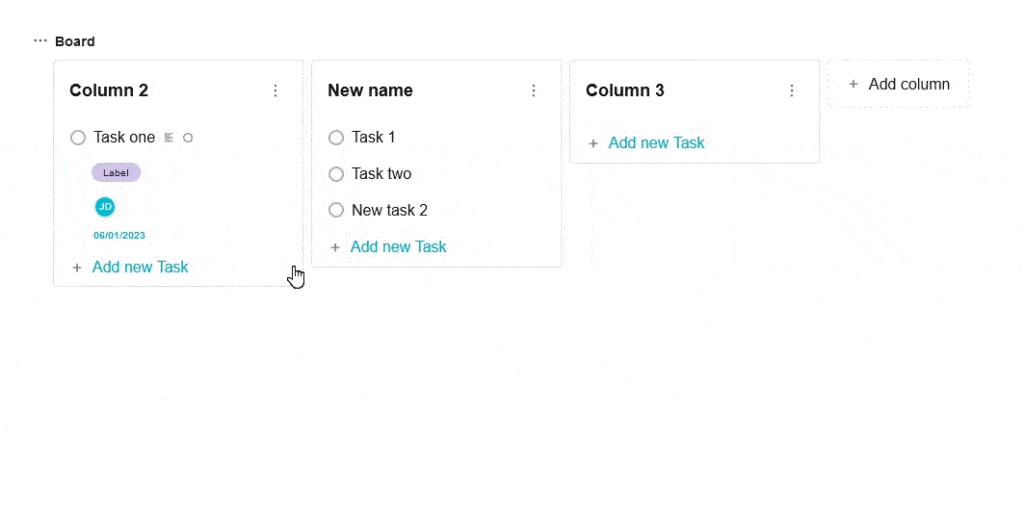Viewport: 1024px width, 512px height.
Task: Click plus icon under New task 2
Action: tap(335, 248)
